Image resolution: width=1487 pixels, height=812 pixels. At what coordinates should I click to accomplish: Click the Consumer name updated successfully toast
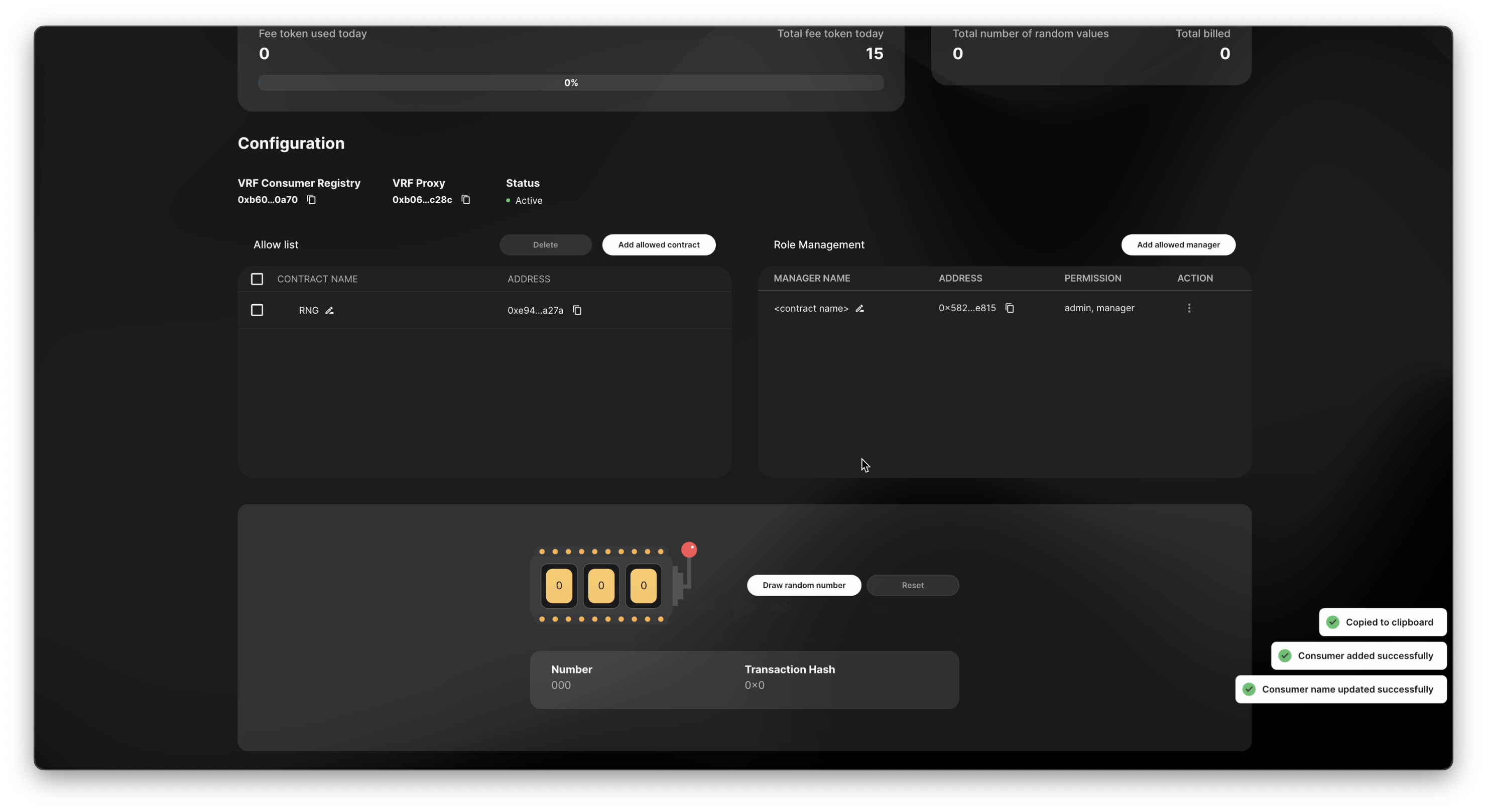tap(1340, 689)
